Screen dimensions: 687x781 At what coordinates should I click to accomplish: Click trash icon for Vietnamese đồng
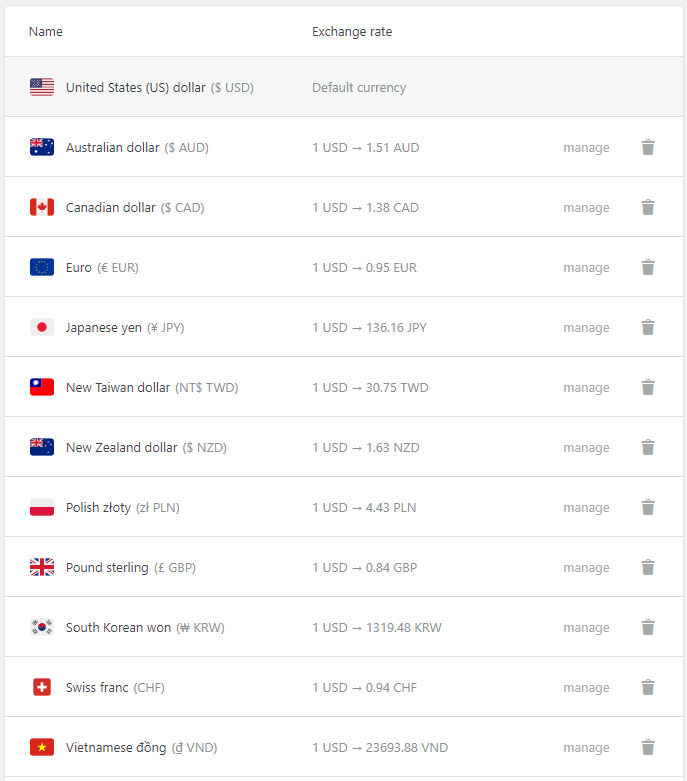pyautogui.click(x=648, y=748)
